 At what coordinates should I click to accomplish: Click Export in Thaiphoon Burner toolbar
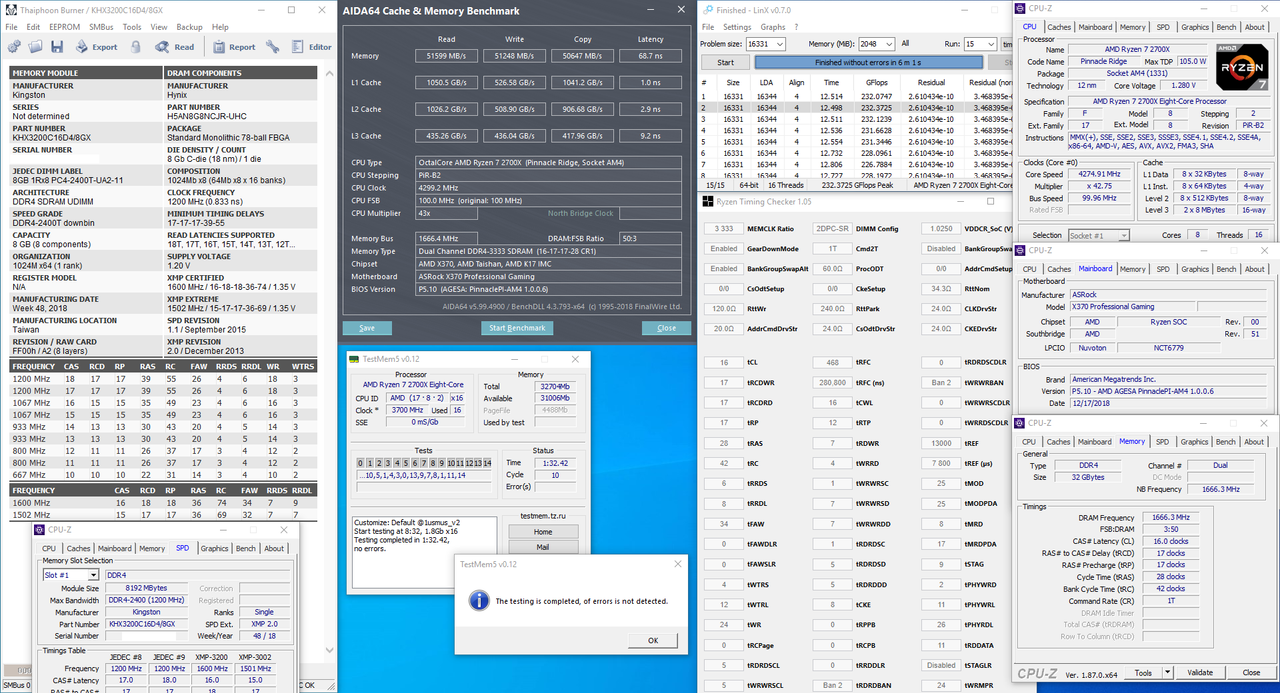(x=95, y=47)
